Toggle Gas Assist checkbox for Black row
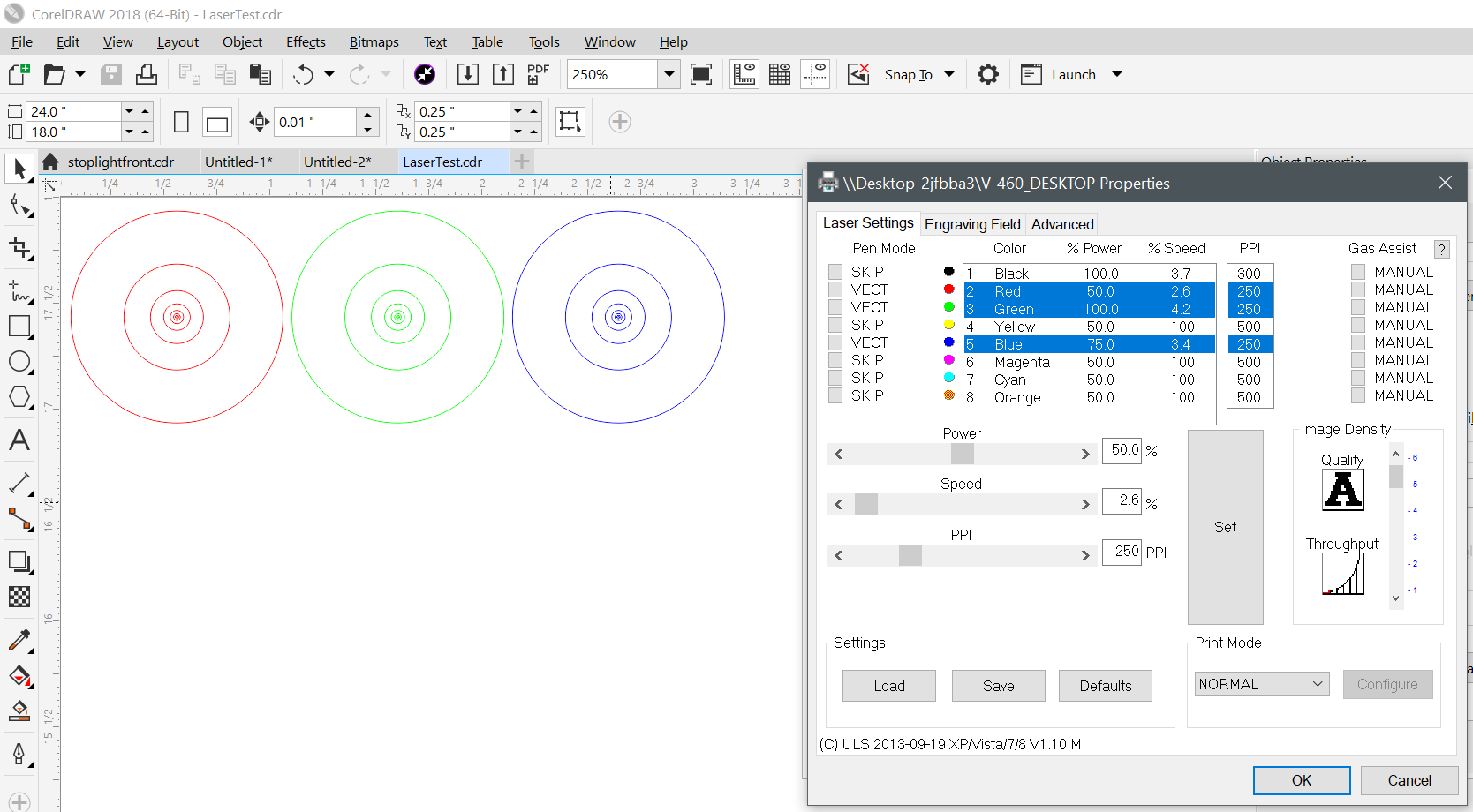1473x812 pixels. [1358, 272]
